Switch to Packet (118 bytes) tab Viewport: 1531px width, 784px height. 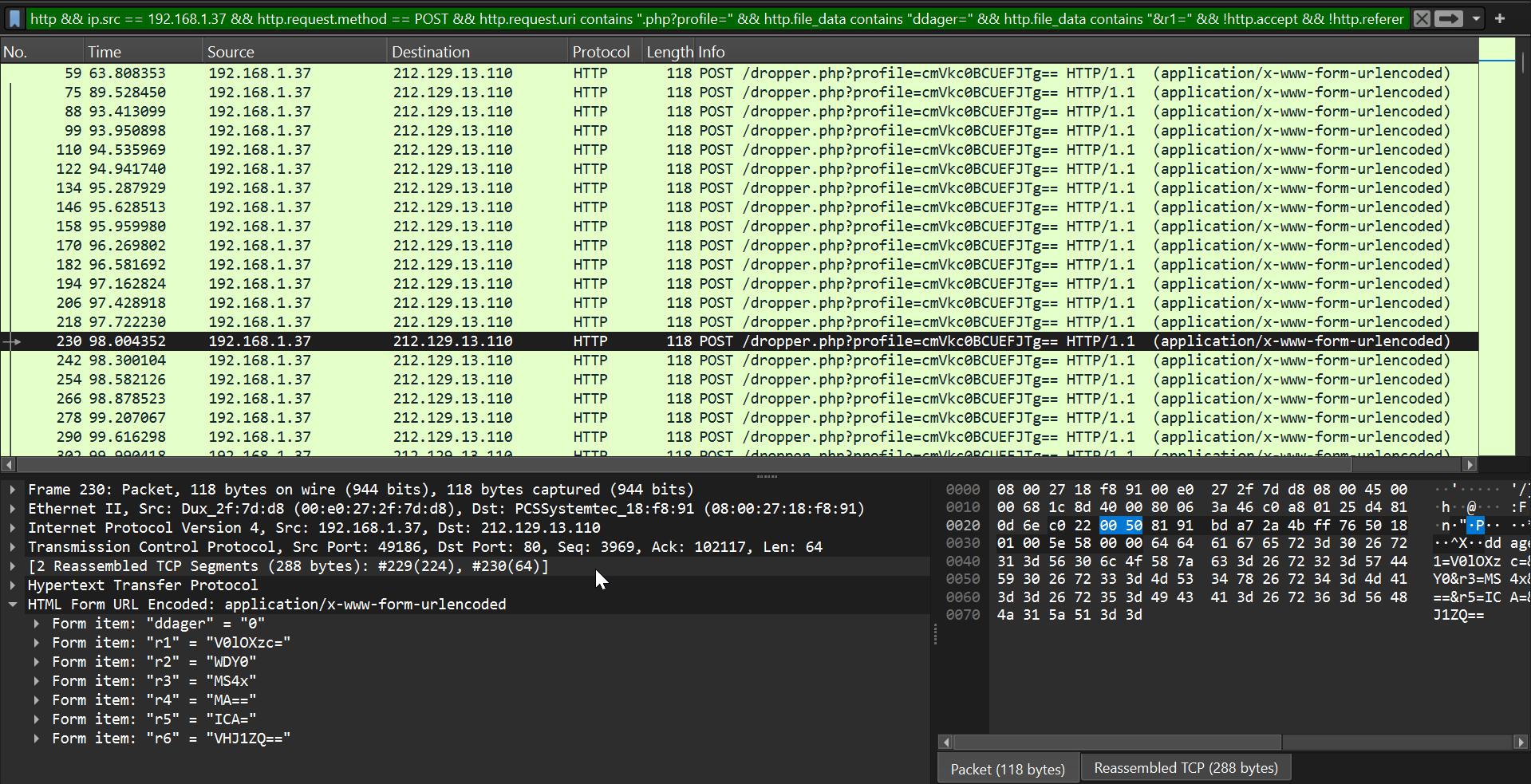click(x=1008, y=769)
